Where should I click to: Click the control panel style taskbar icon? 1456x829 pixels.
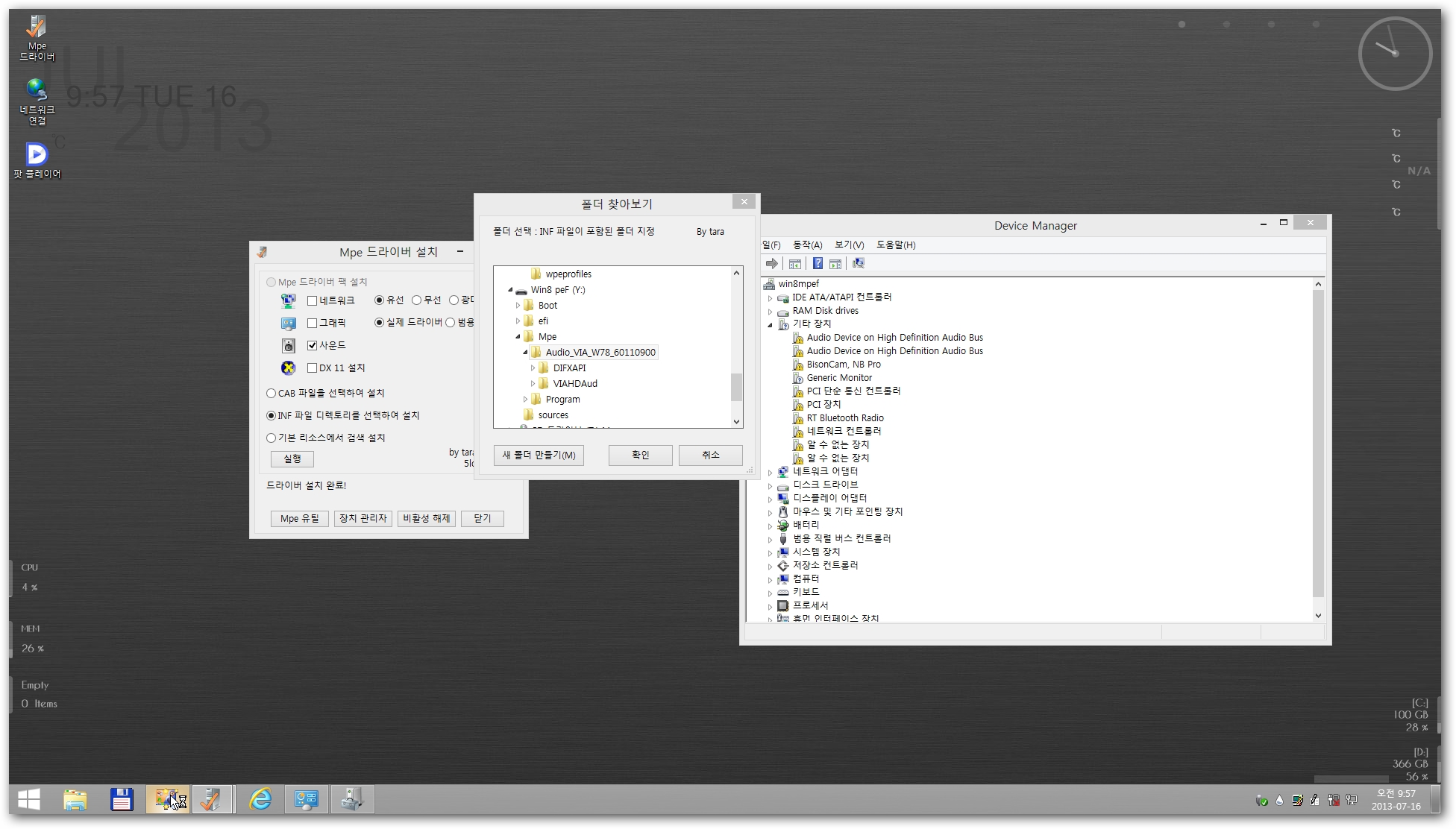(x=306, y=799)
